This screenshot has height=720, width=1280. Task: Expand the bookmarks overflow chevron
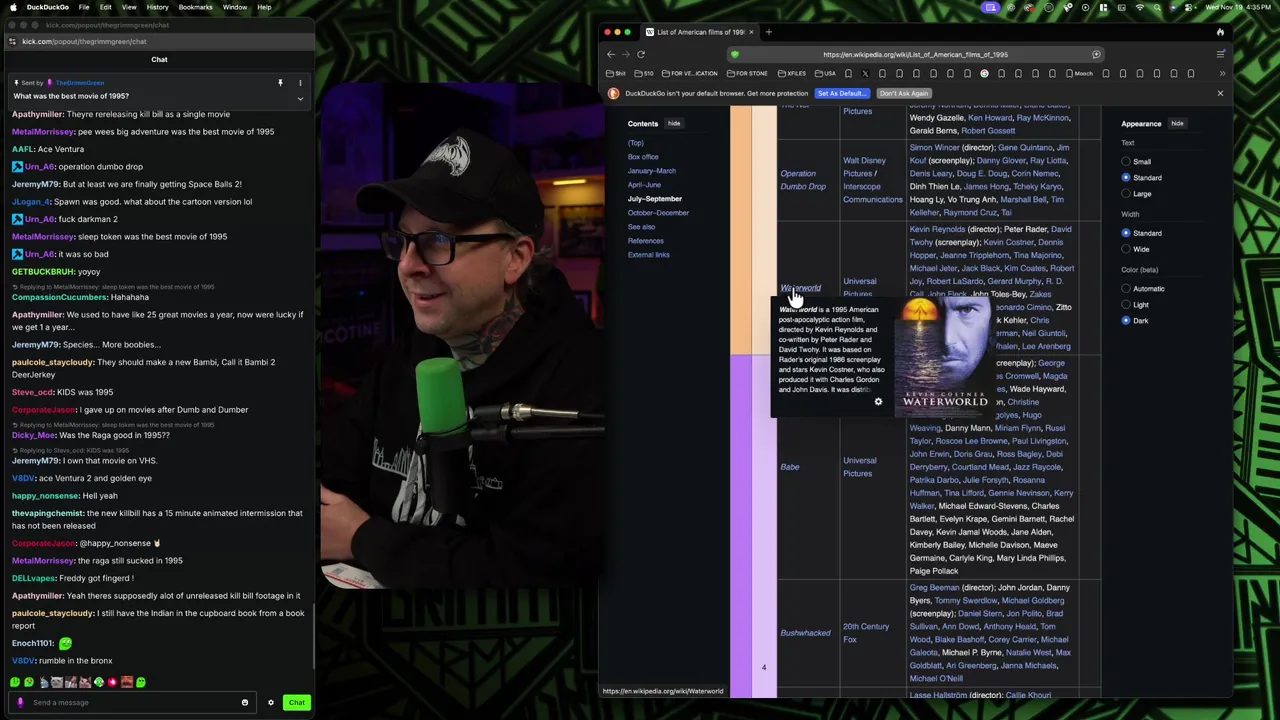click(1221, 73)
